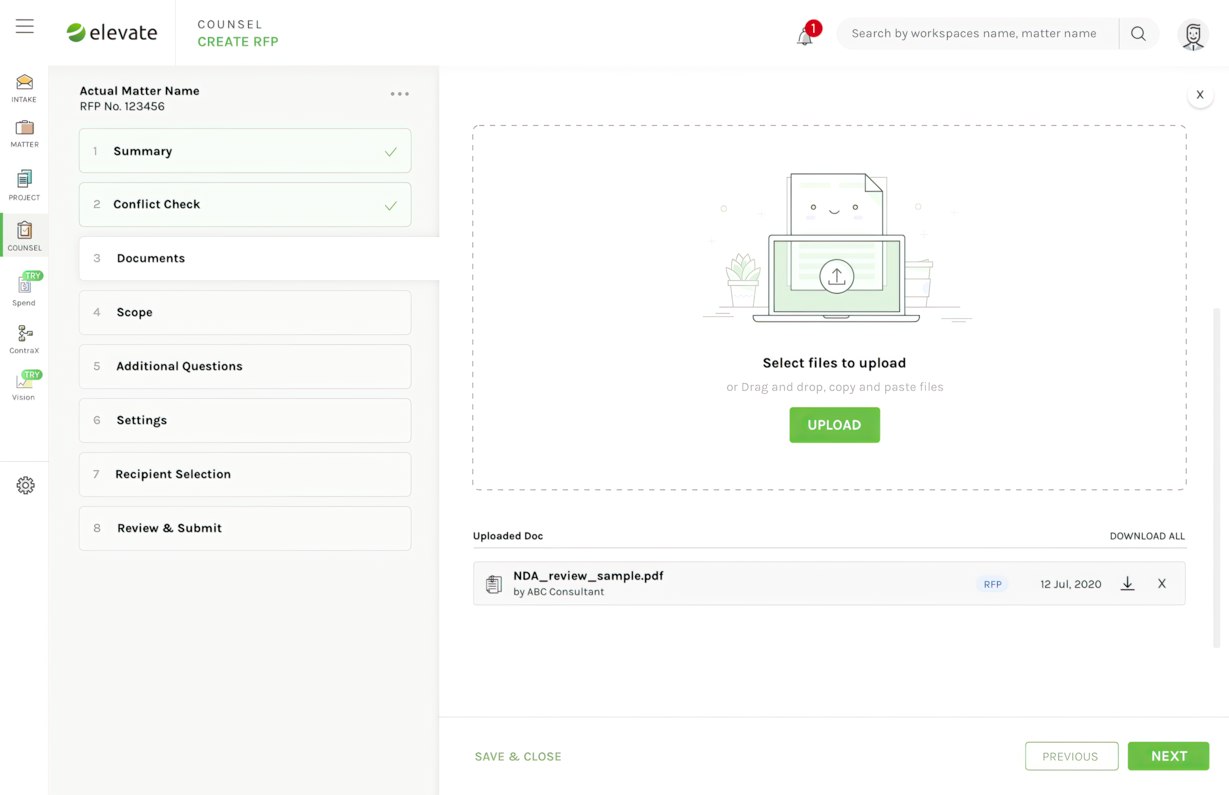
Task: Download NDA_review_sample.pdf with arrow icon
Action: 1127,584
